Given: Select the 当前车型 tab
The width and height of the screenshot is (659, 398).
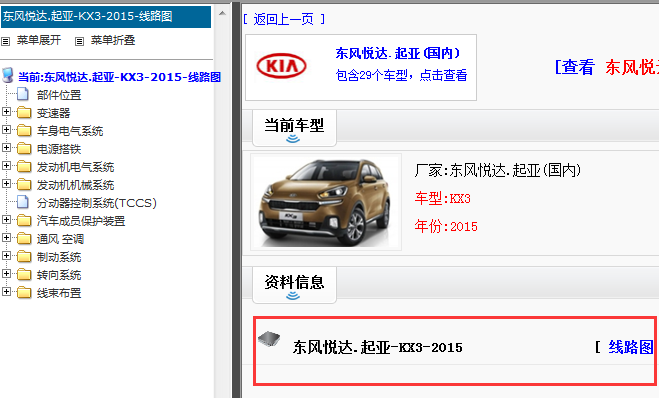Looking at the screenshot, I should (294, 128).
